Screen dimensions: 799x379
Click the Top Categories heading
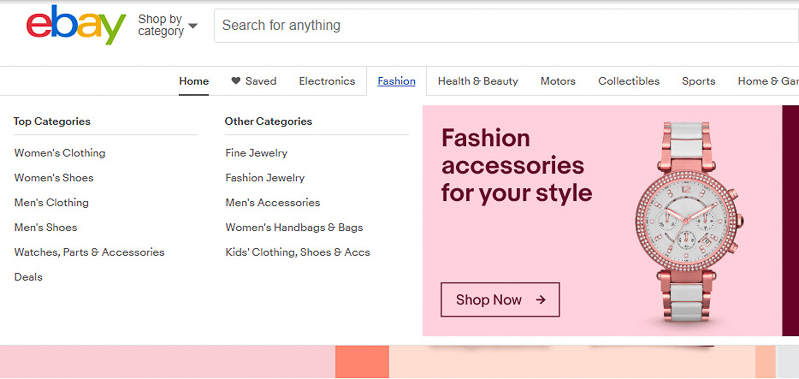tap(52, 121)
